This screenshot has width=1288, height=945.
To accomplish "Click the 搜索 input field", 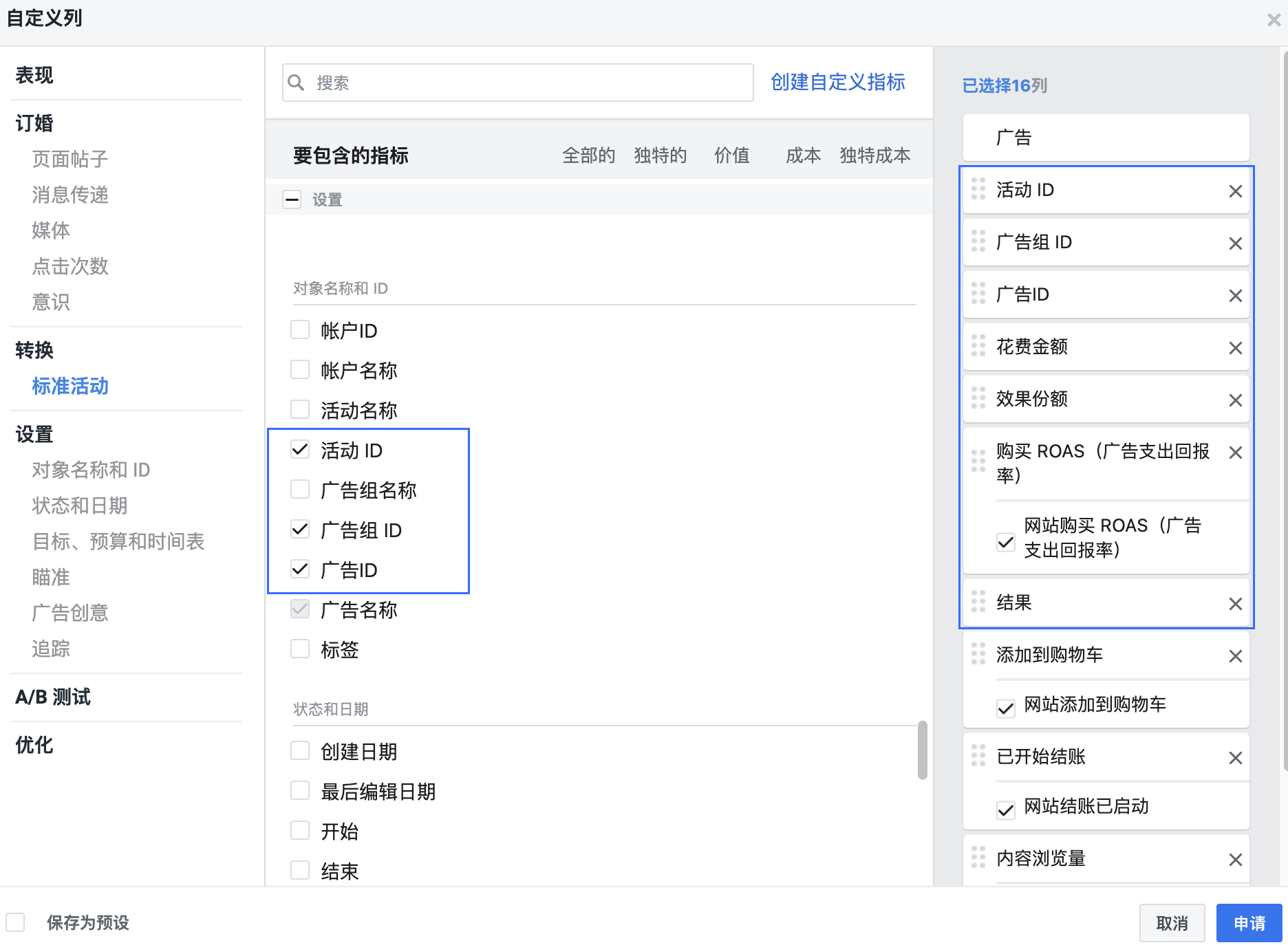I will point(523,83).
